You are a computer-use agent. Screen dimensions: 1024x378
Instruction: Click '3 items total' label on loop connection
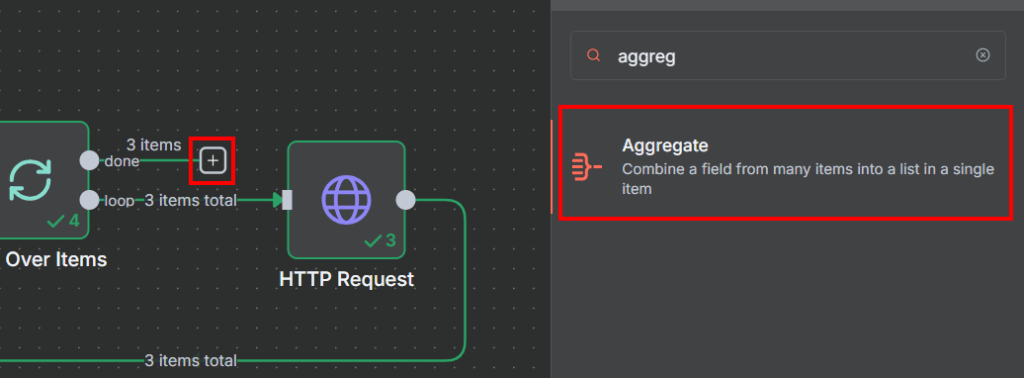coord(190,200)
